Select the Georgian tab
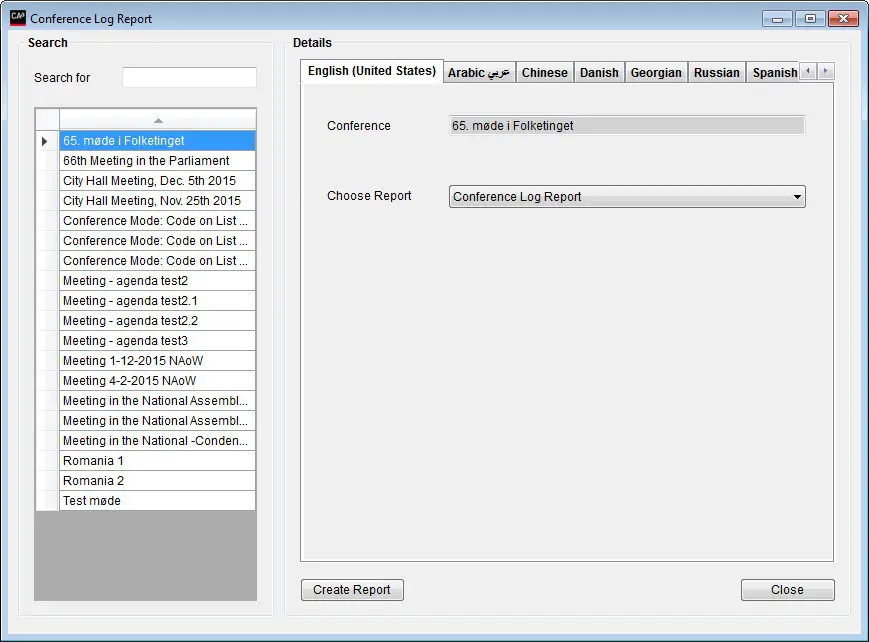869x642 pixels. [x=656, y=71]
